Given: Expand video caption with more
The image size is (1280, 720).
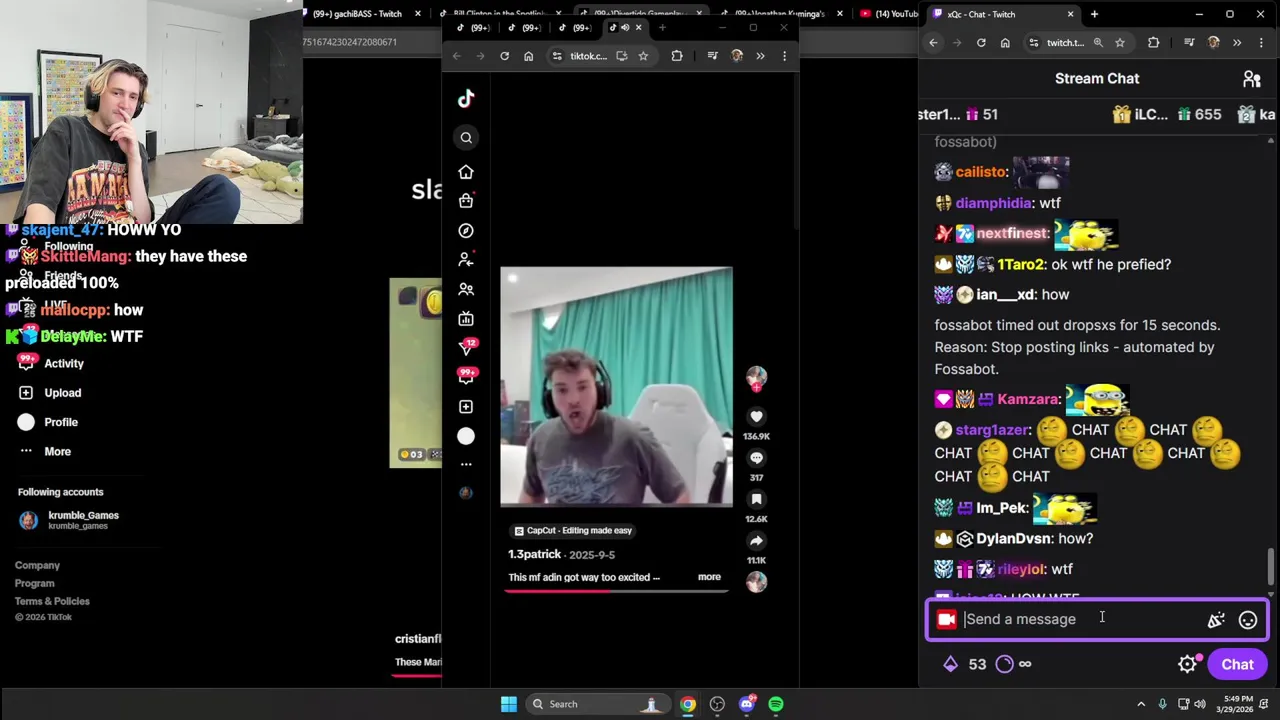Looking at the screenshot, I should pyautogui.click(x=709, y=577).
